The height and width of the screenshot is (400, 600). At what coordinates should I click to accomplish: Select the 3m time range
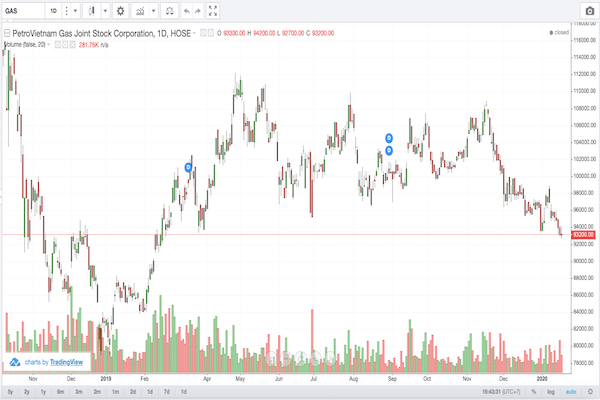tap(79, 392)
